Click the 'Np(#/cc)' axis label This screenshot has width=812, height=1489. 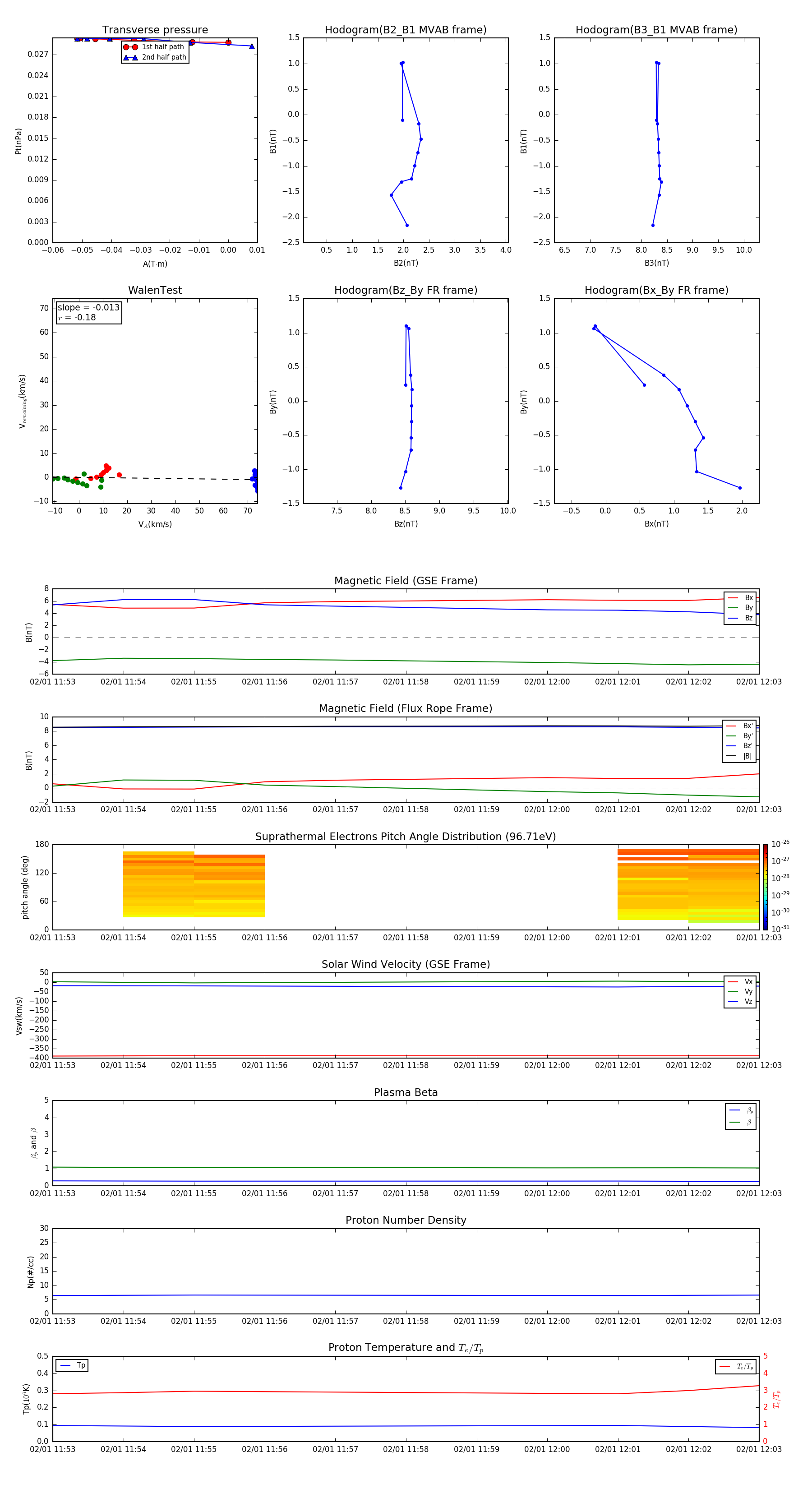[31, 1272]
